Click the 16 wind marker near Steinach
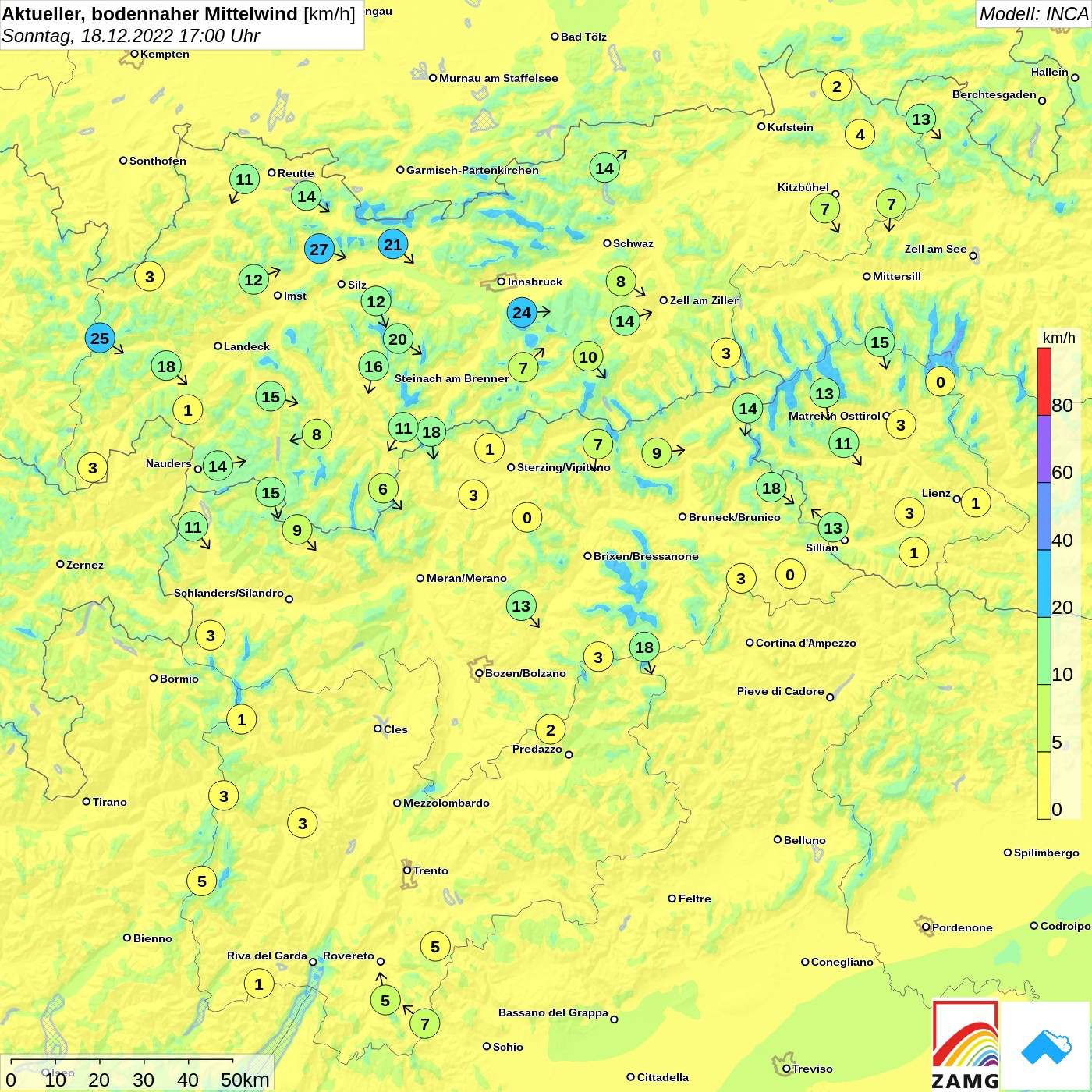The height and width of the screenshot is (1092, 1092). [374, 367]
